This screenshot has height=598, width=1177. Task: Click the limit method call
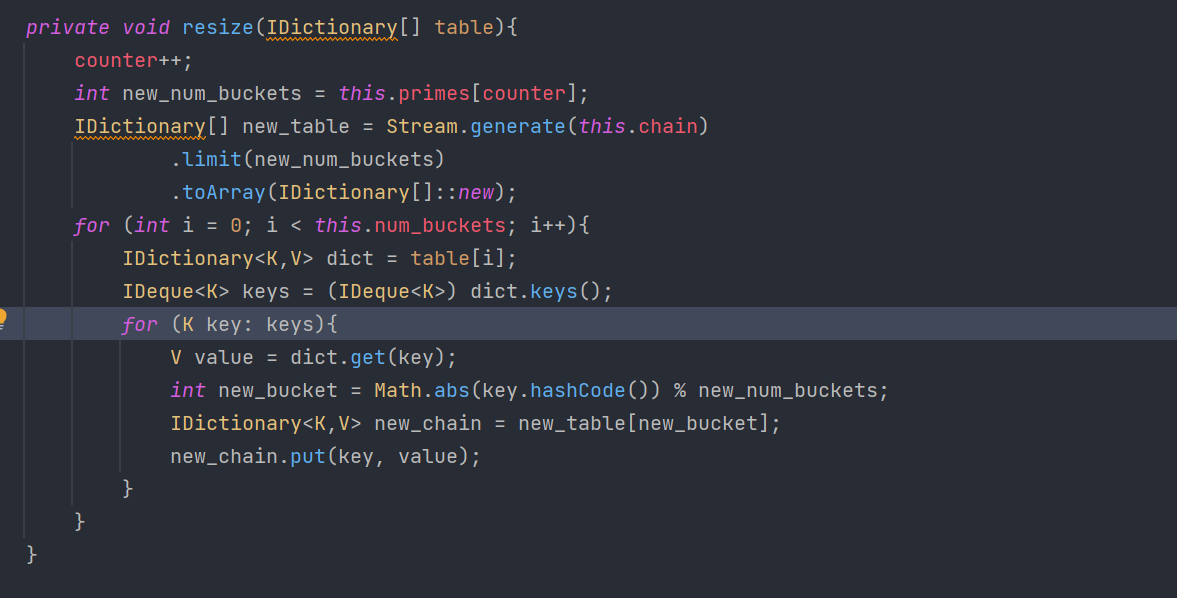(x=212, y=160)
